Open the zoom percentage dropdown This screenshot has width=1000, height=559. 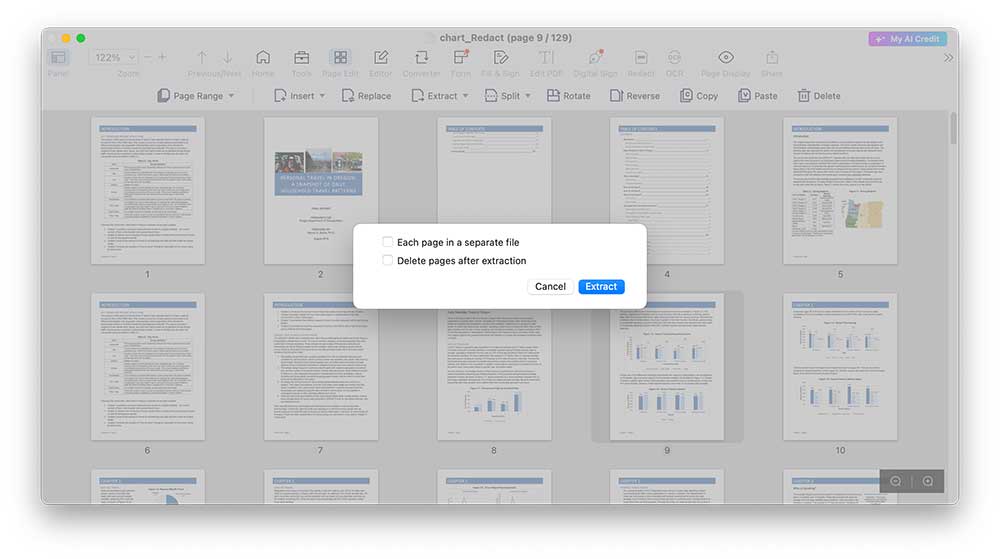(115, 58)
